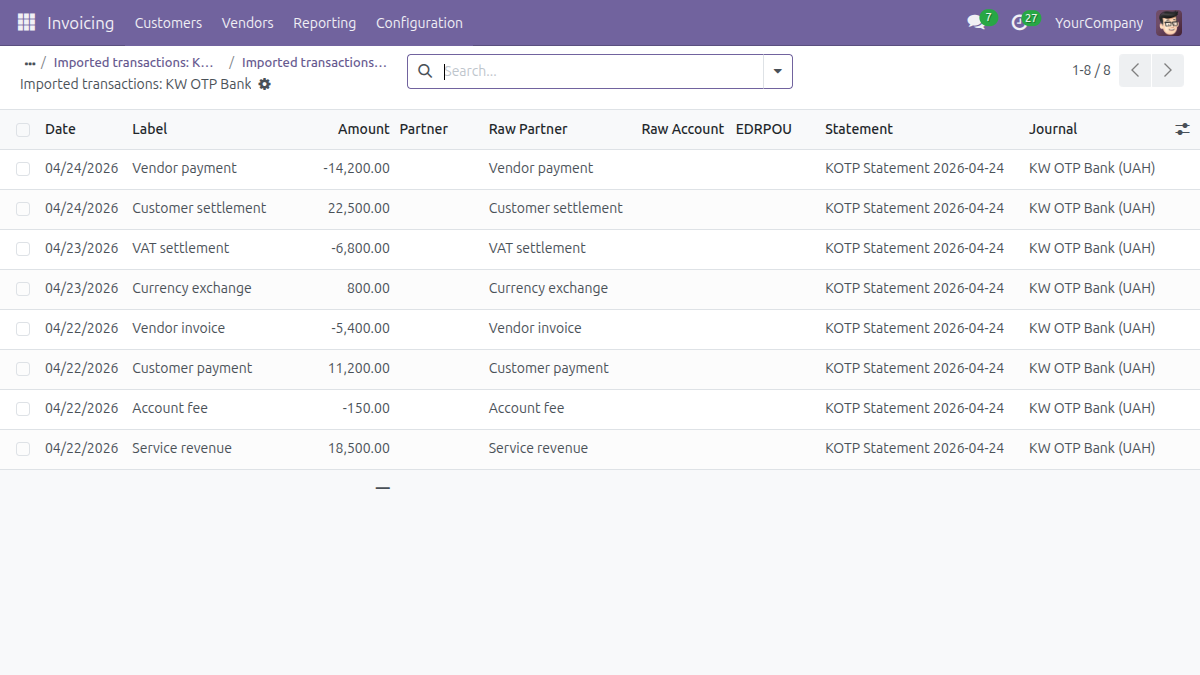Open the 'Vendor invoice' label cell
This screenshot has width=1200, height=675.
coord(179,328)
